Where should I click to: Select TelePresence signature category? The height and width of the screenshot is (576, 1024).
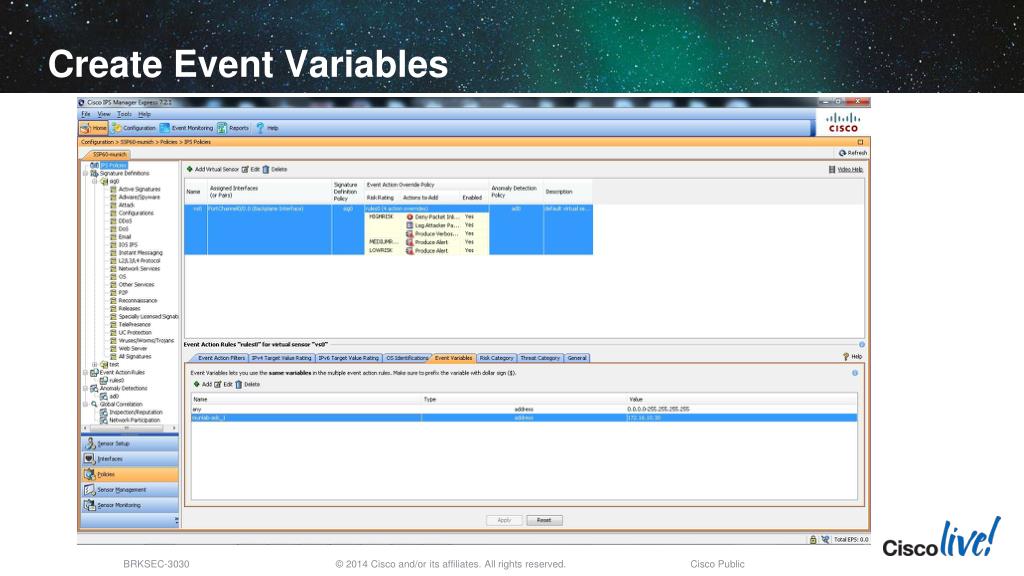pos(135,325)
